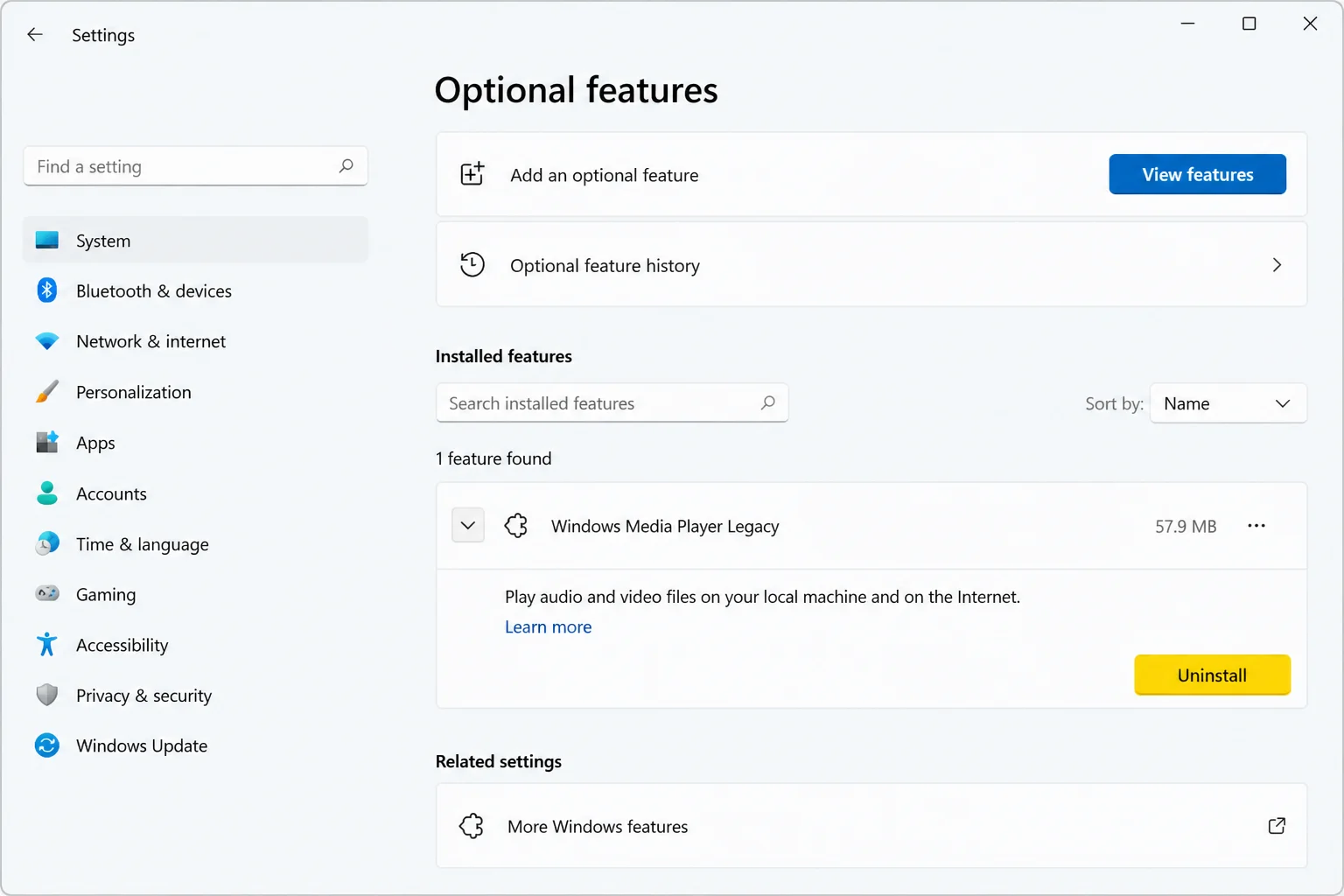1344x896 pixels.
Task: Open More Windows features
Action: (x=871, y=826)
